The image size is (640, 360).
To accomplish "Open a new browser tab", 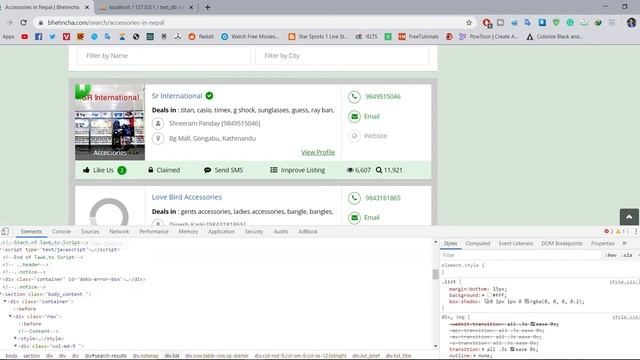I will [207, 7].
